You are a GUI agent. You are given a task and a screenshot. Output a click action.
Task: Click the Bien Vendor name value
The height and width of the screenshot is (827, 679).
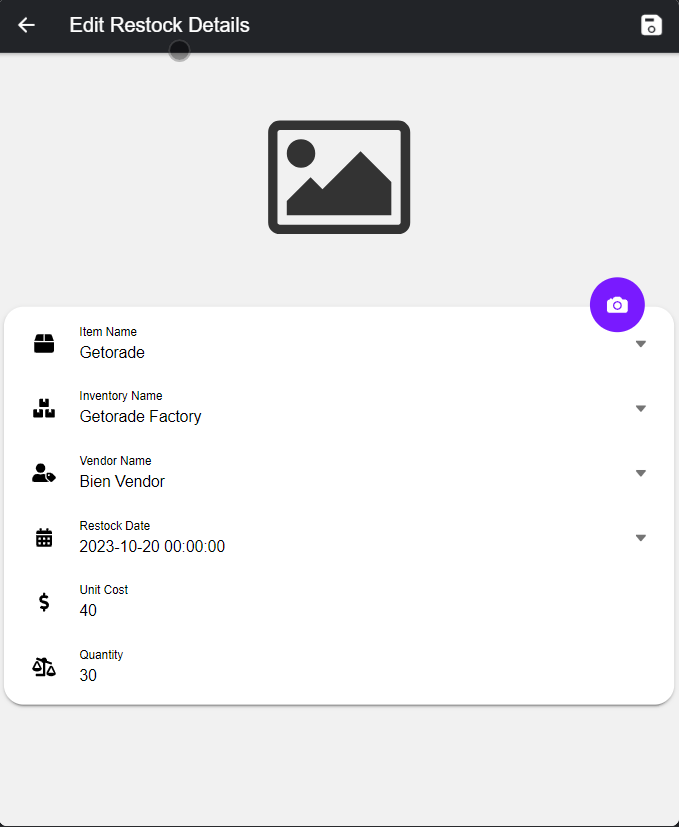(x=122, y=482)
